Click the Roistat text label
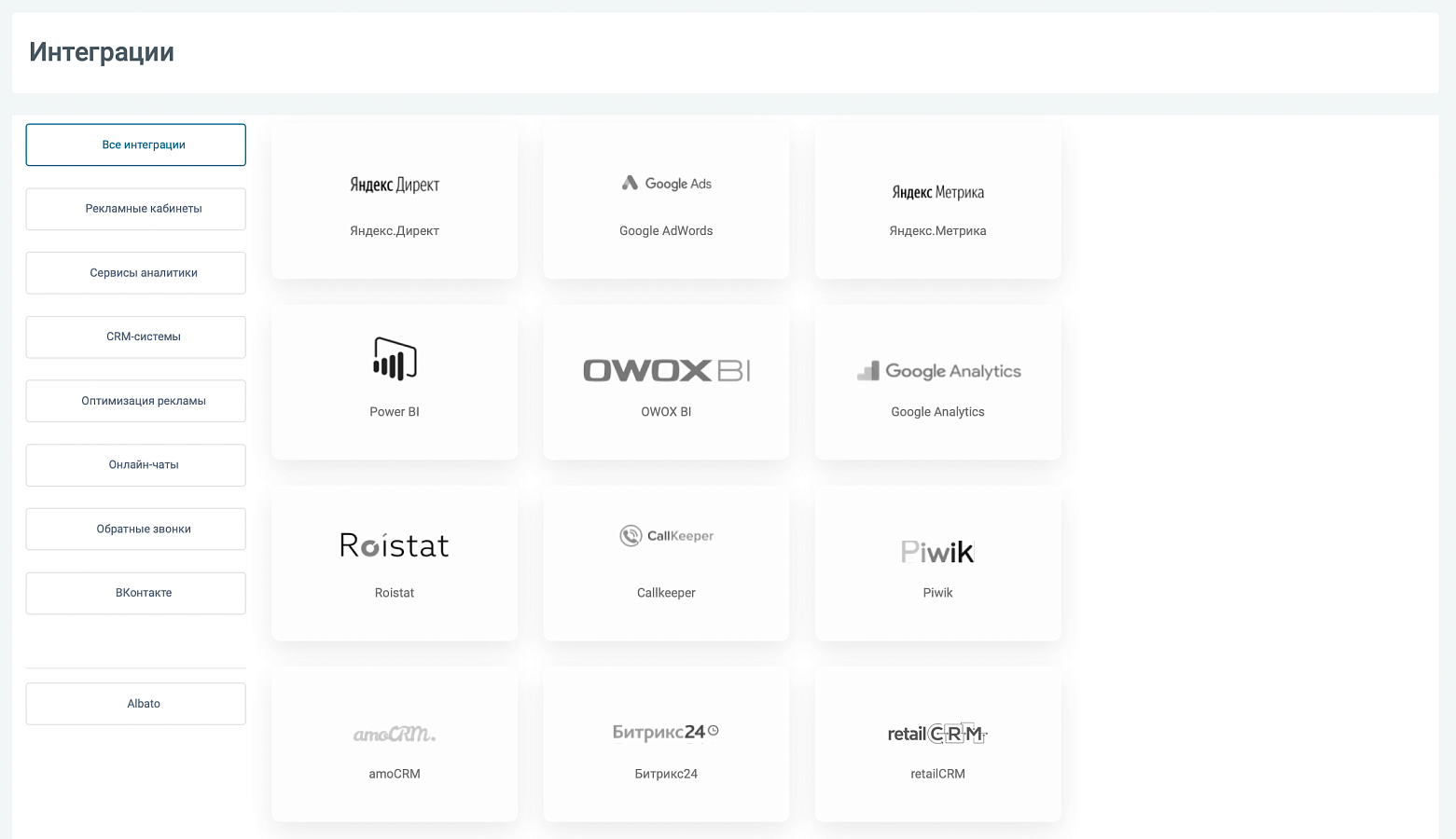The height and width of the screenshot is (839, 1456). pos(395,593)
